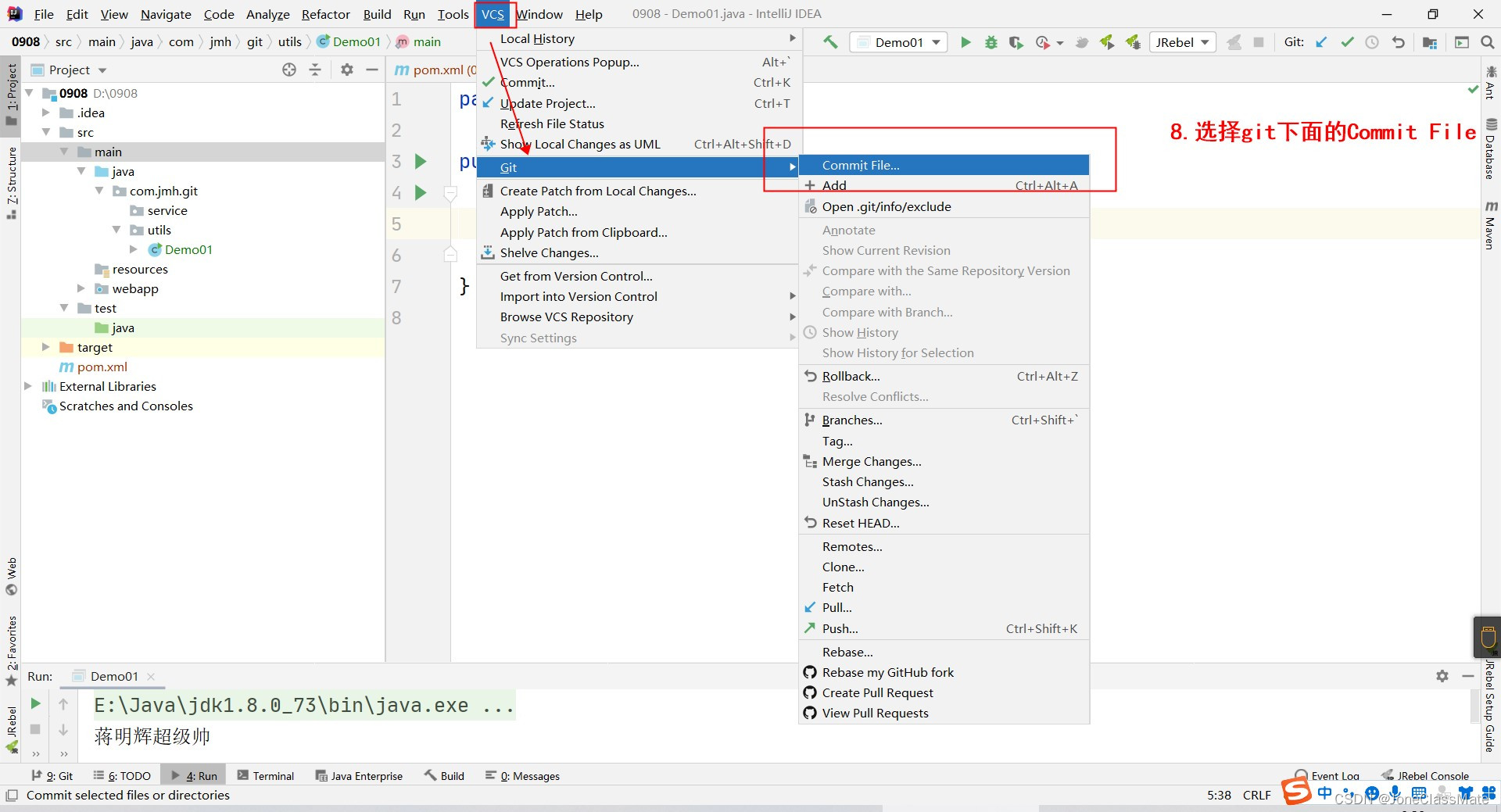Click Sogou input method tray icon
Viewport: 1501px width, 812px height.
1296,791
